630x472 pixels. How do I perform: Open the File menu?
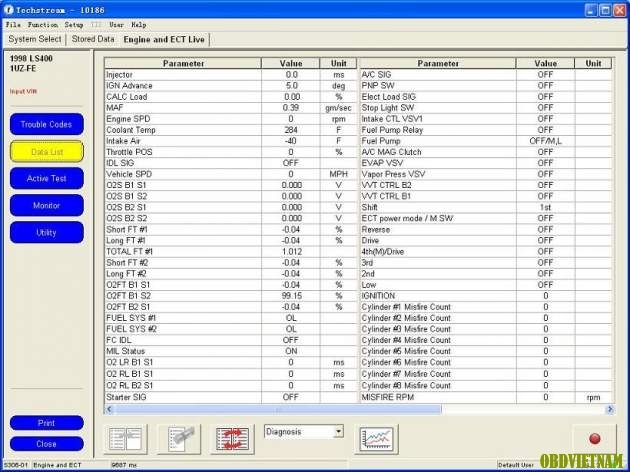coord(13,25)
